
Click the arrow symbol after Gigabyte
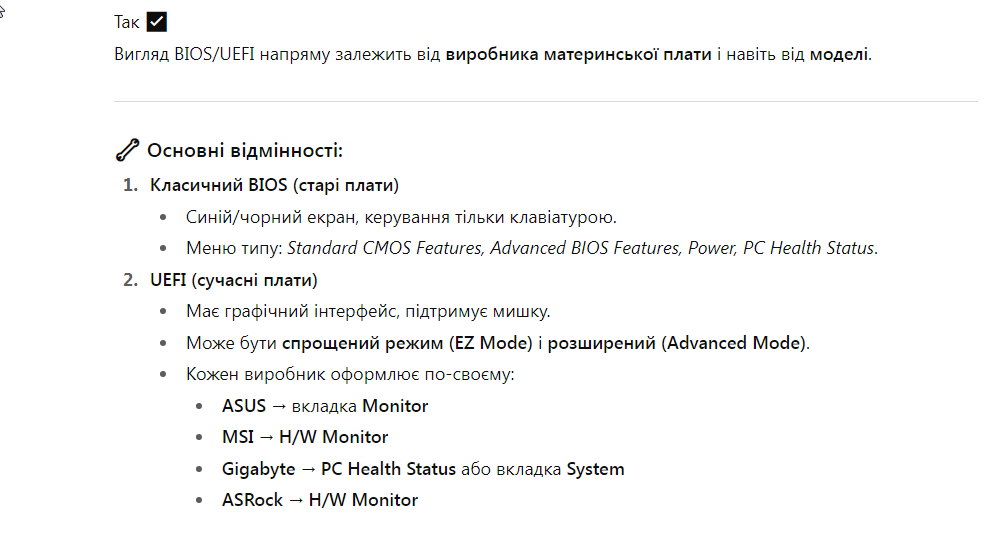click(308, 469)
